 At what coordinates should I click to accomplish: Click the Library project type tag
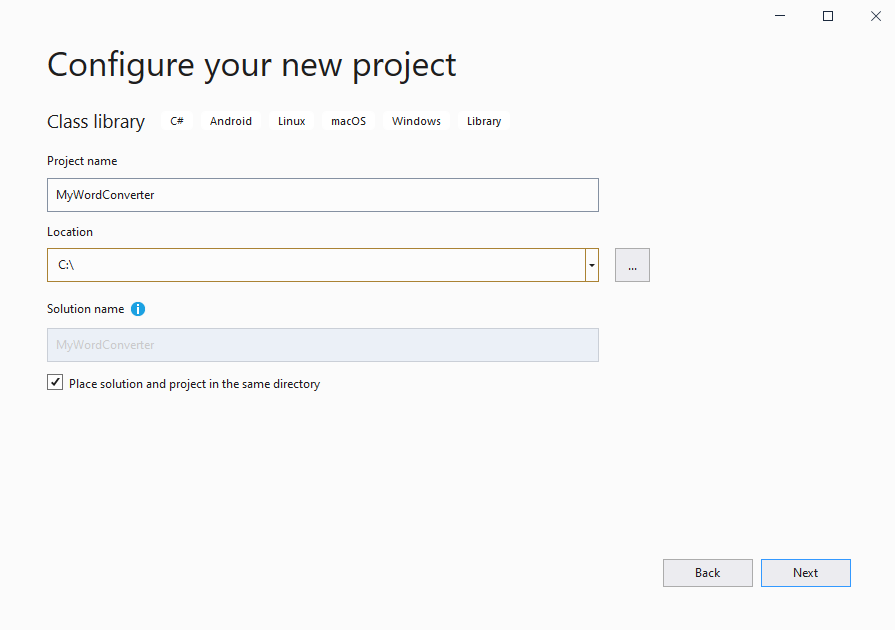484,121
